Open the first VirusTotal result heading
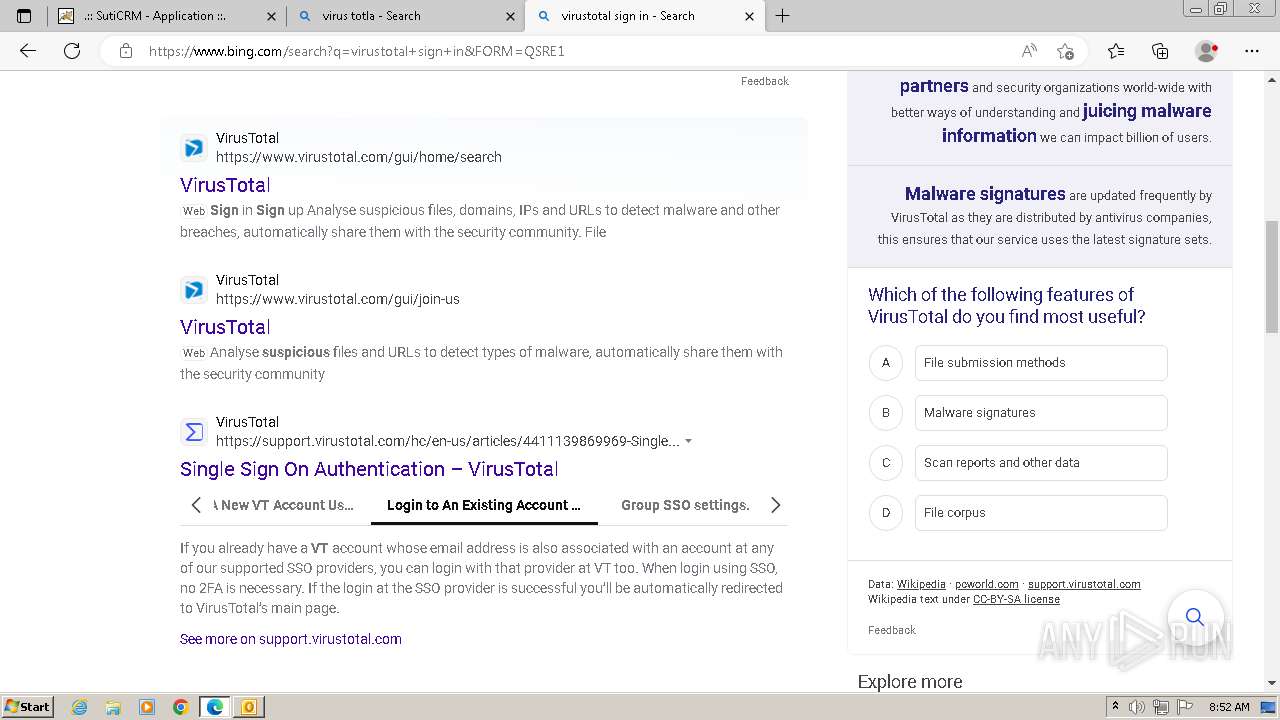 [225, 185]
